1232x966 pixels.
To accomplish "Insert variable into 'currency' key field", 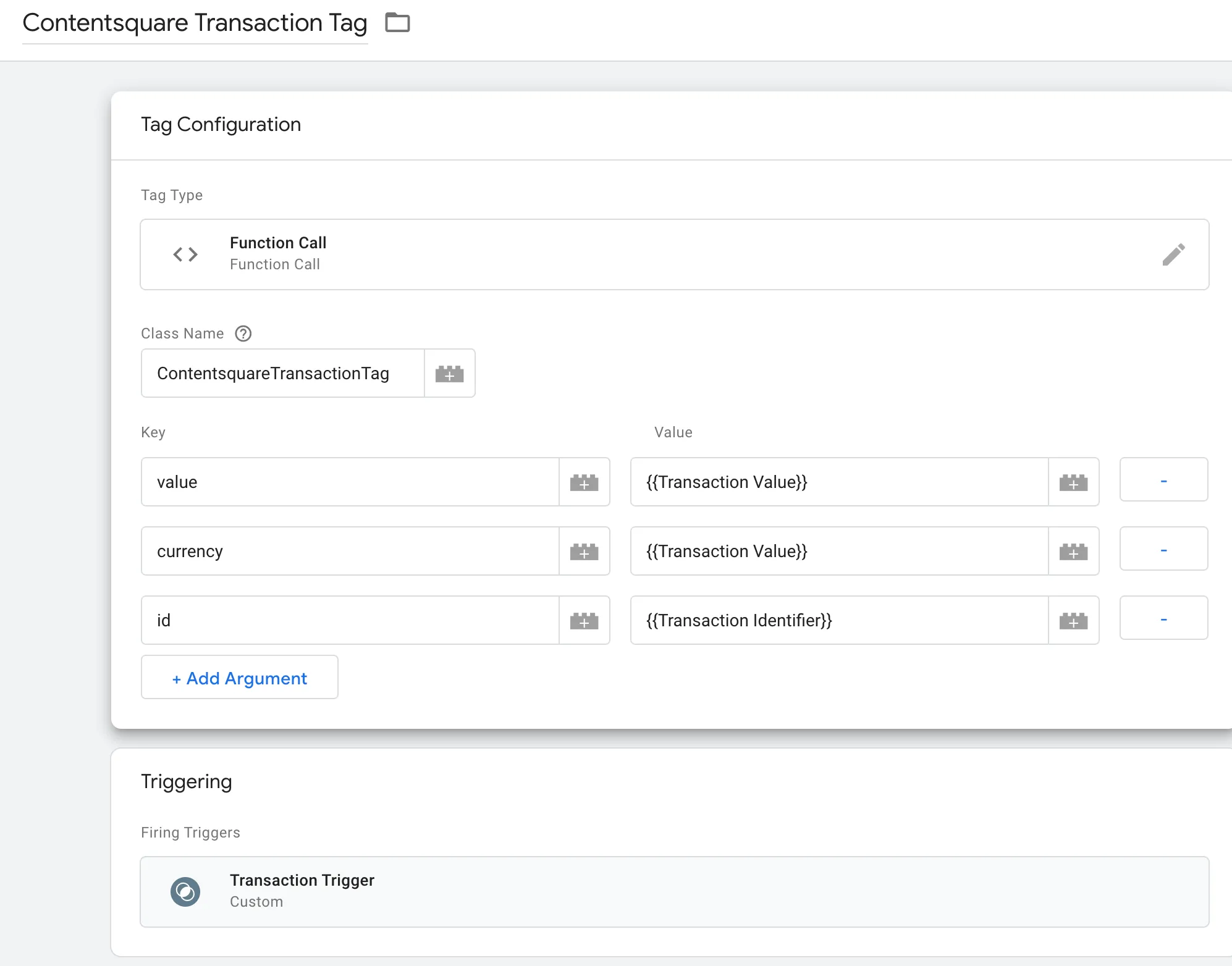I will [x=584, y=552].
